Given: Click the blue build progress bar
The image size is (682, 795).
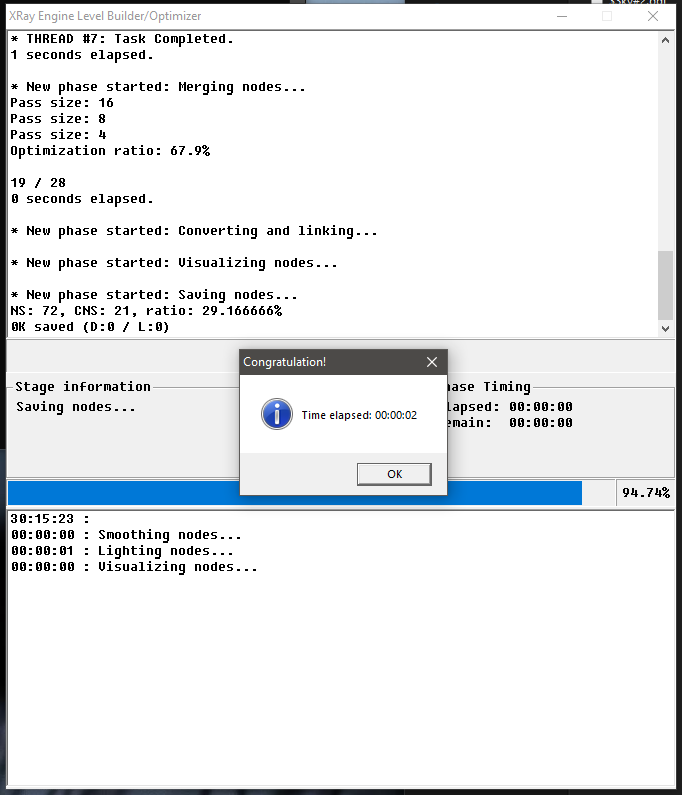Looking at the screenshot, I should (295, 493).
